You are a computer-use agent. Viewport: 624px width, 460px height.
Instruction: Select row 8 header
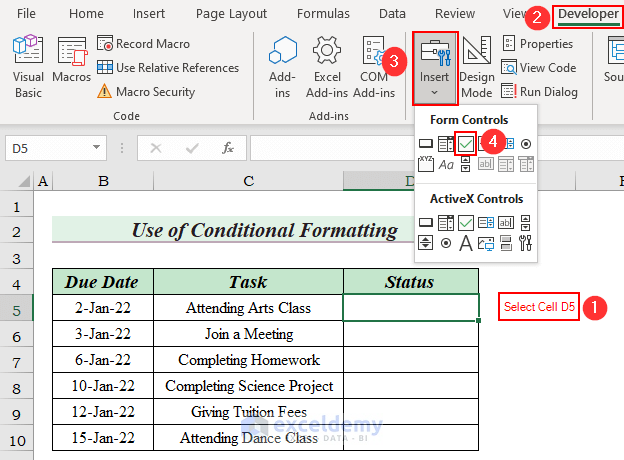[x=16, y=386]
